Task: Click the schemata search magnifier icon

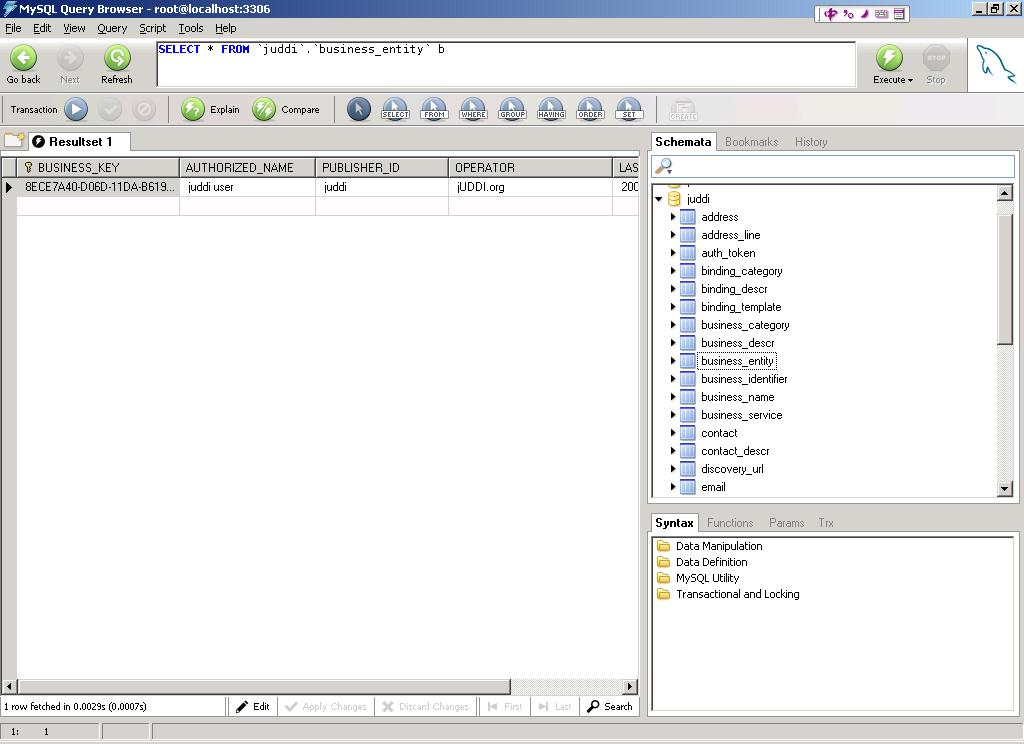Action: pyautogui.click(x=664, y=166)
